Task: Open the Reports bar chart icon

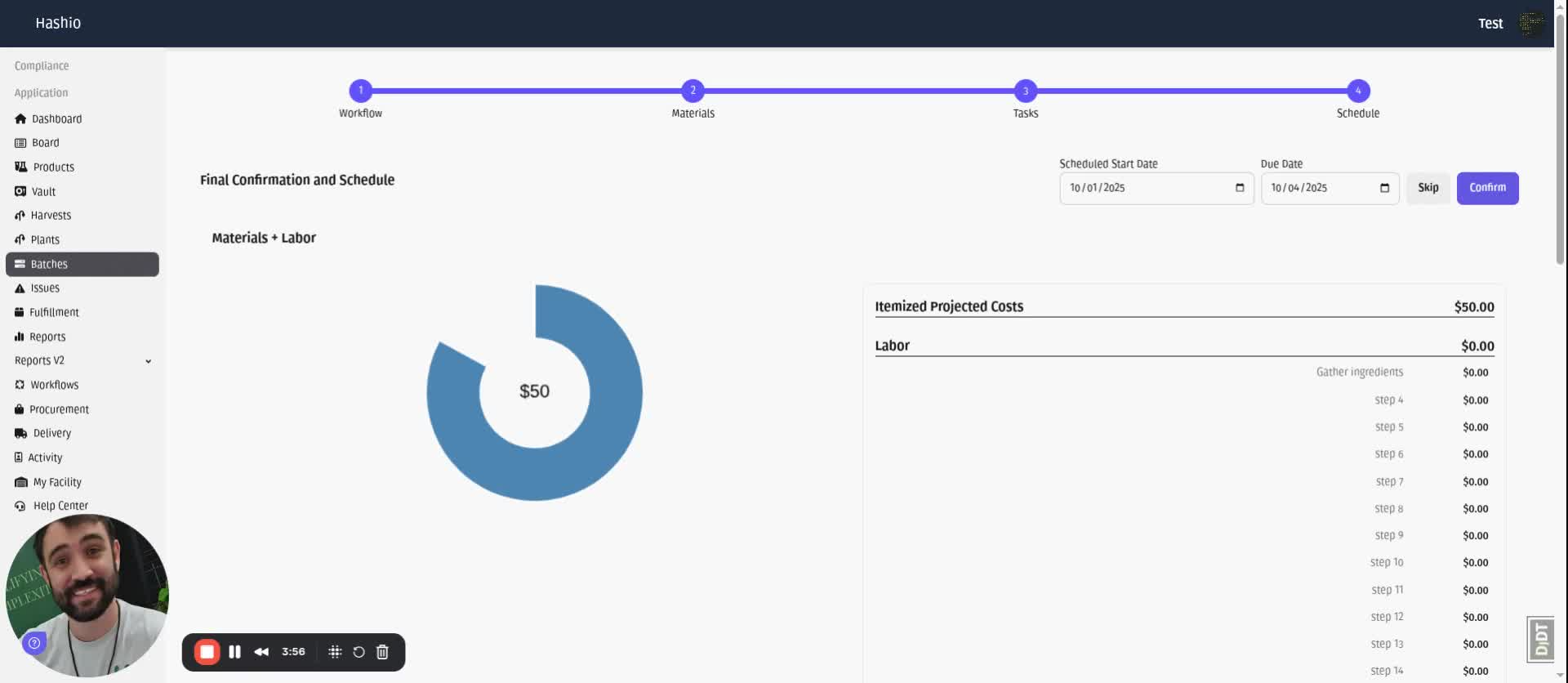Action: tap(19, 337)
